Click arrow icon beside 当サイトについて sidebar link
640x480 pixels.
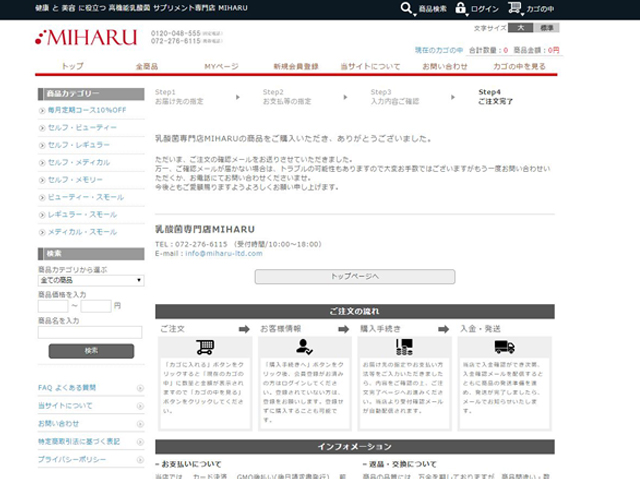pyautogui.click(x=140, y=406)
